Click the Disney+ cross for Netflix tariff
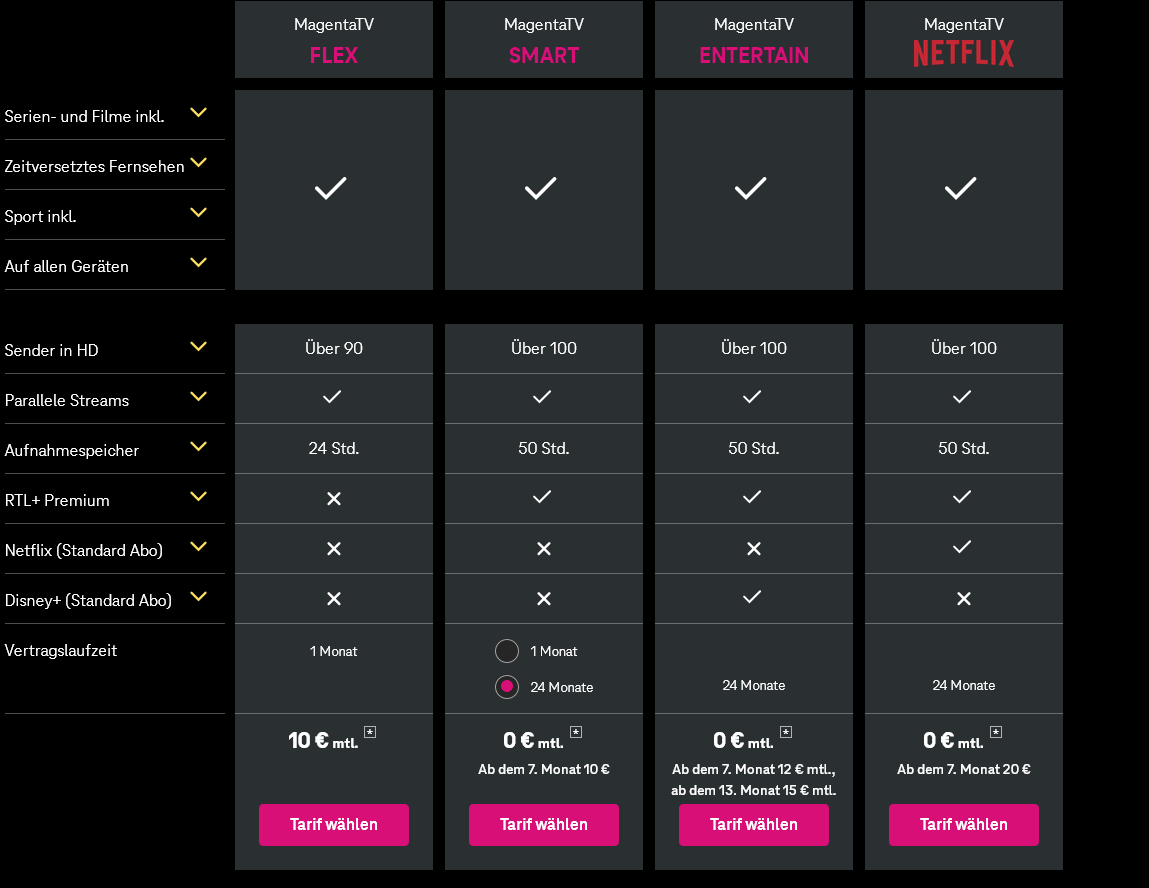The height and width of the screenshot is (888, 1149). pos(964,599)
